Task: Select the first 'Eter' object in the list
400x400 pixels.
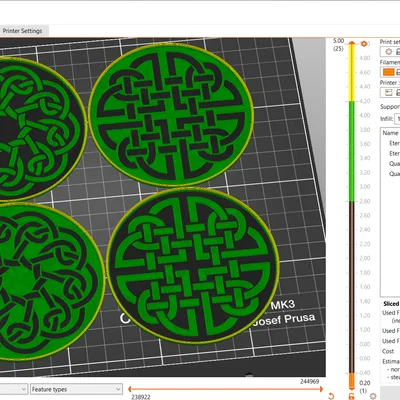Action: [x=394, y=143]
